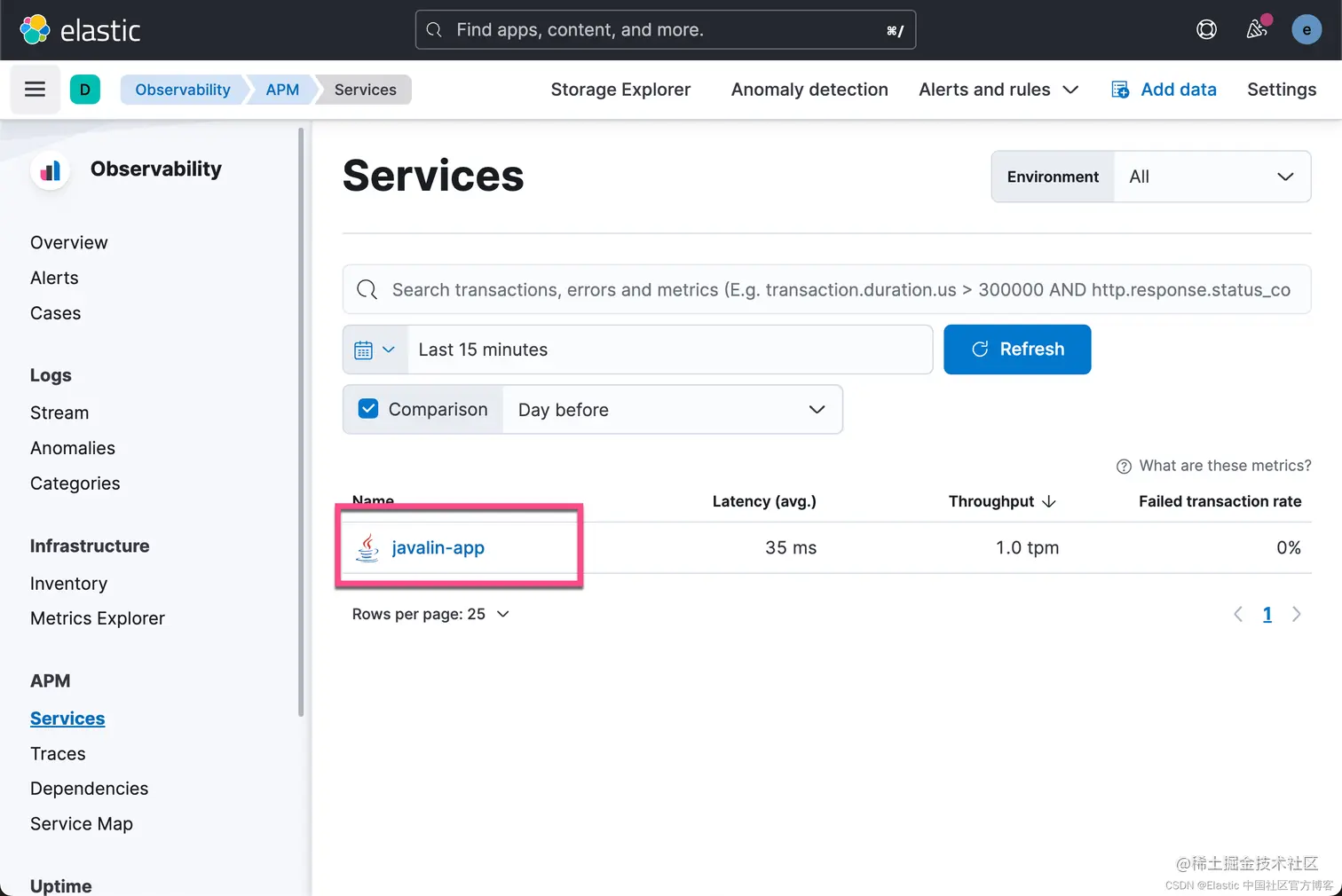The width and height of the screenshot is (1342, 896).
Task: Open the Storage Explorer tab
Action: [620, 90]
